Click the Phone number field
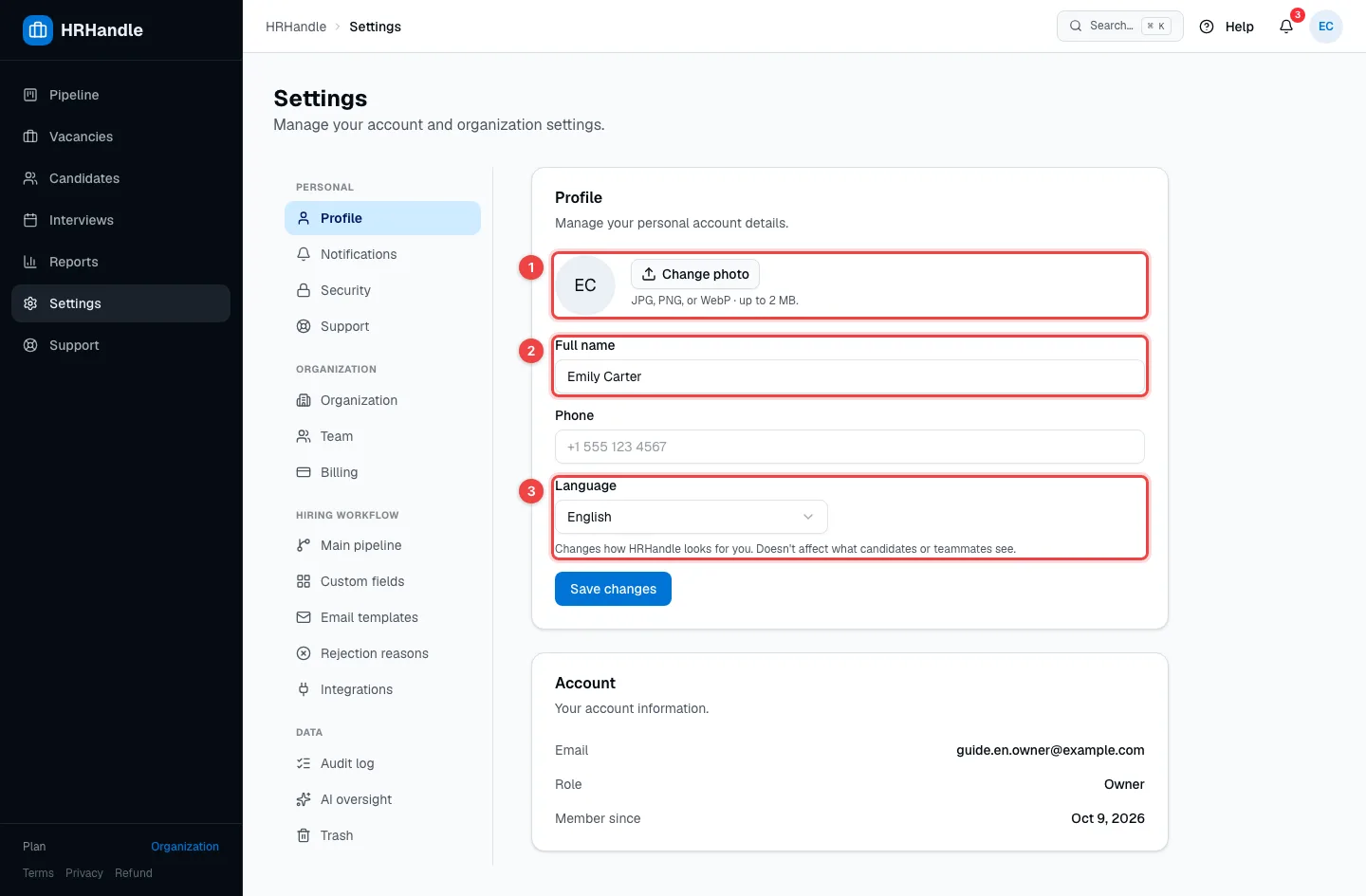Viewport: 1366px width, 896px height. coord(850,447)
